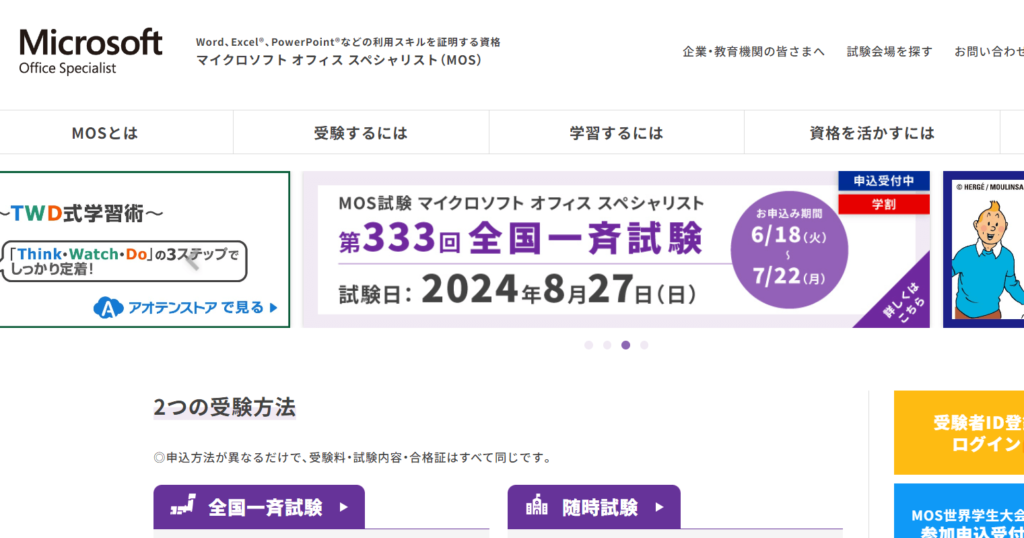The width and height of the screenshot is (1024, 538).
Task: Click 試験会場を探す link
Action: coord(889,51)
